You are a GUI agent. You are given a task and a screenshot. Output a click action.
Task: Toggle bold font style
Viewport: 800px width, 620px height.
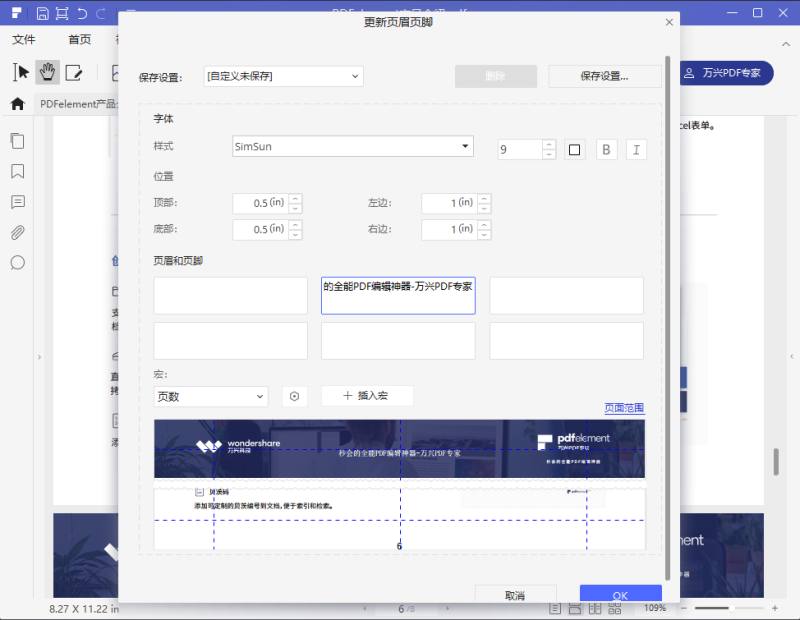[606, 150]
